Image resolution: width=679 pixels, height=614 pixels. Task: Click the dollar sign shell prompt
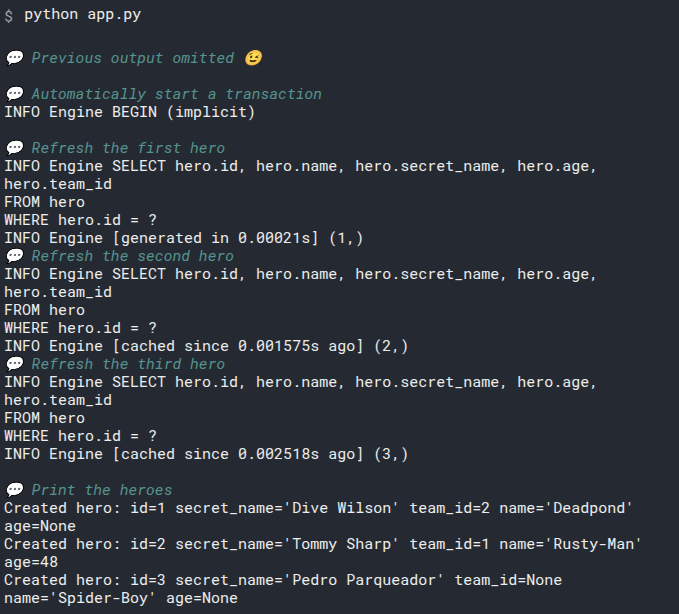[x=9, y=16]
